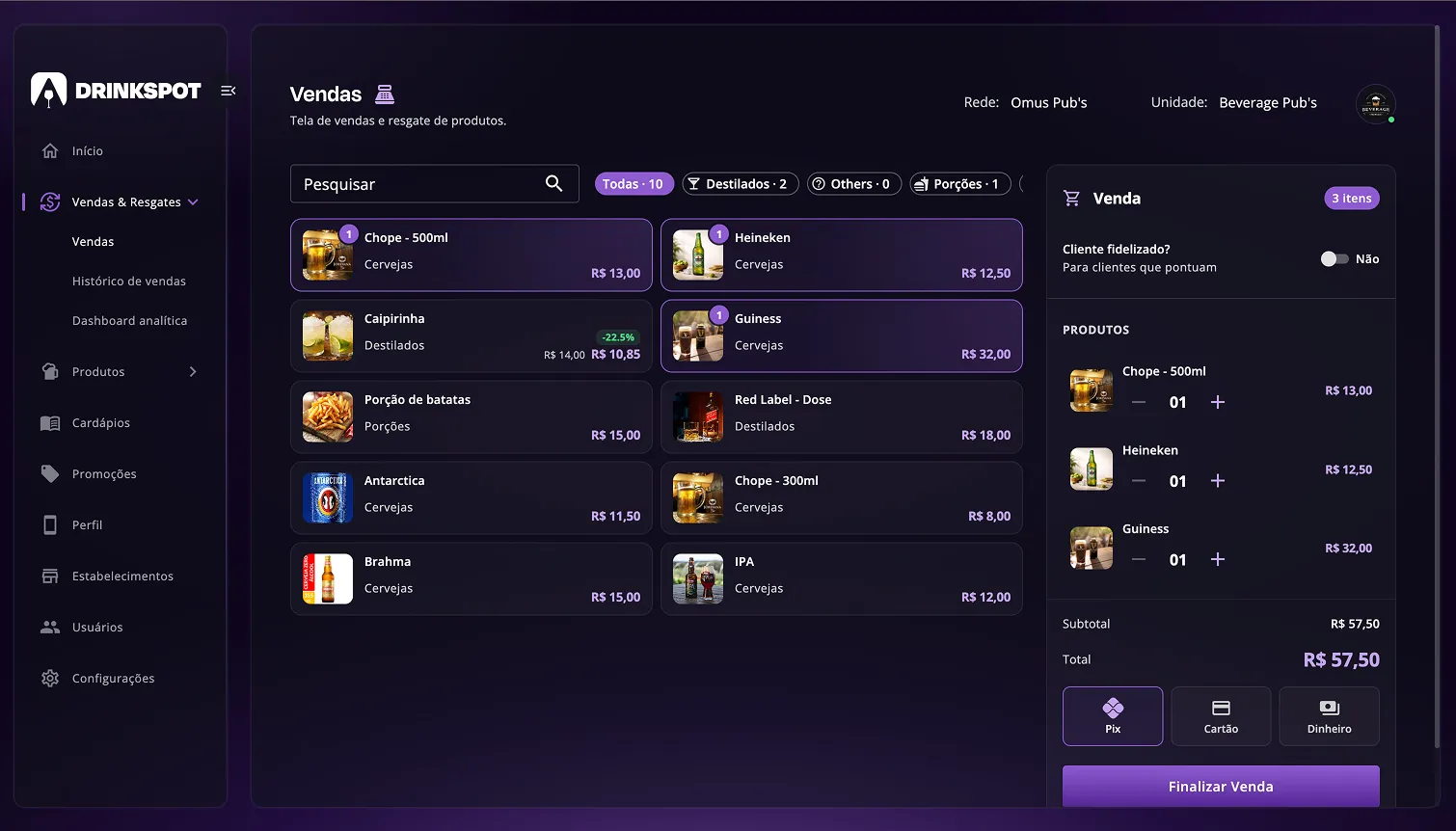
Task: Click the Promoções tag icon
Action: pos(50,474)
